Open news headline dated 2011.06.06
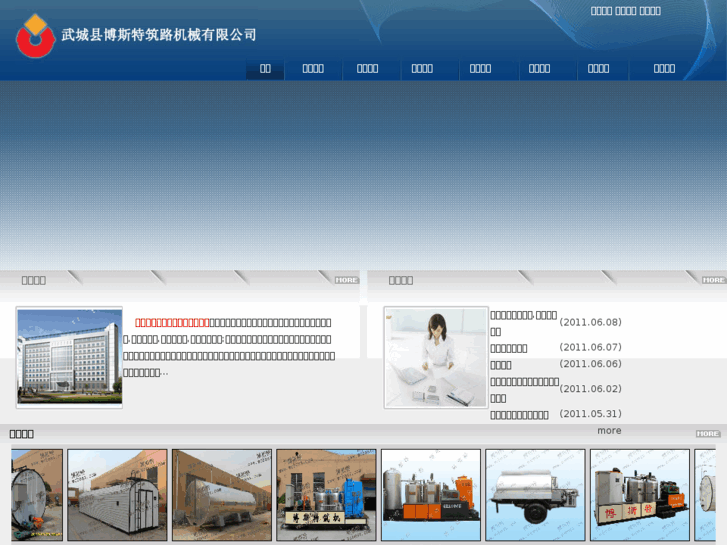The image size is (727, 545). point(501,365)
